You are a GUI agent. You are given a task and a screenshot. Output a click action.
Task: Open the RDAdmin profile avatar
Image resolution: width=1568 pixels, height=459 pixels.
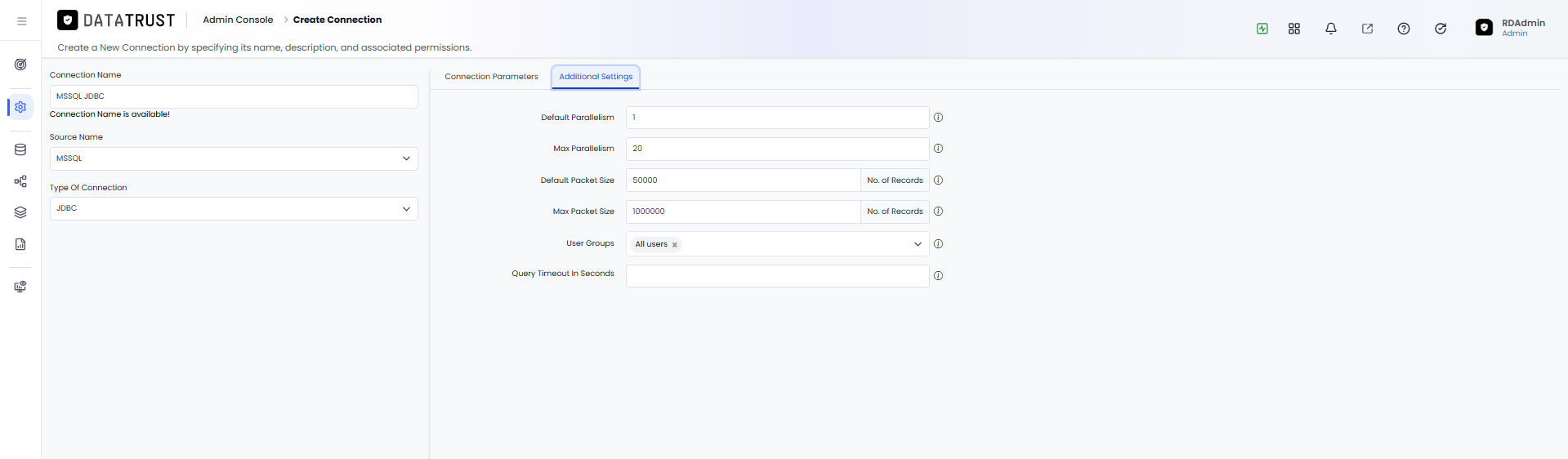(1484, 28)
